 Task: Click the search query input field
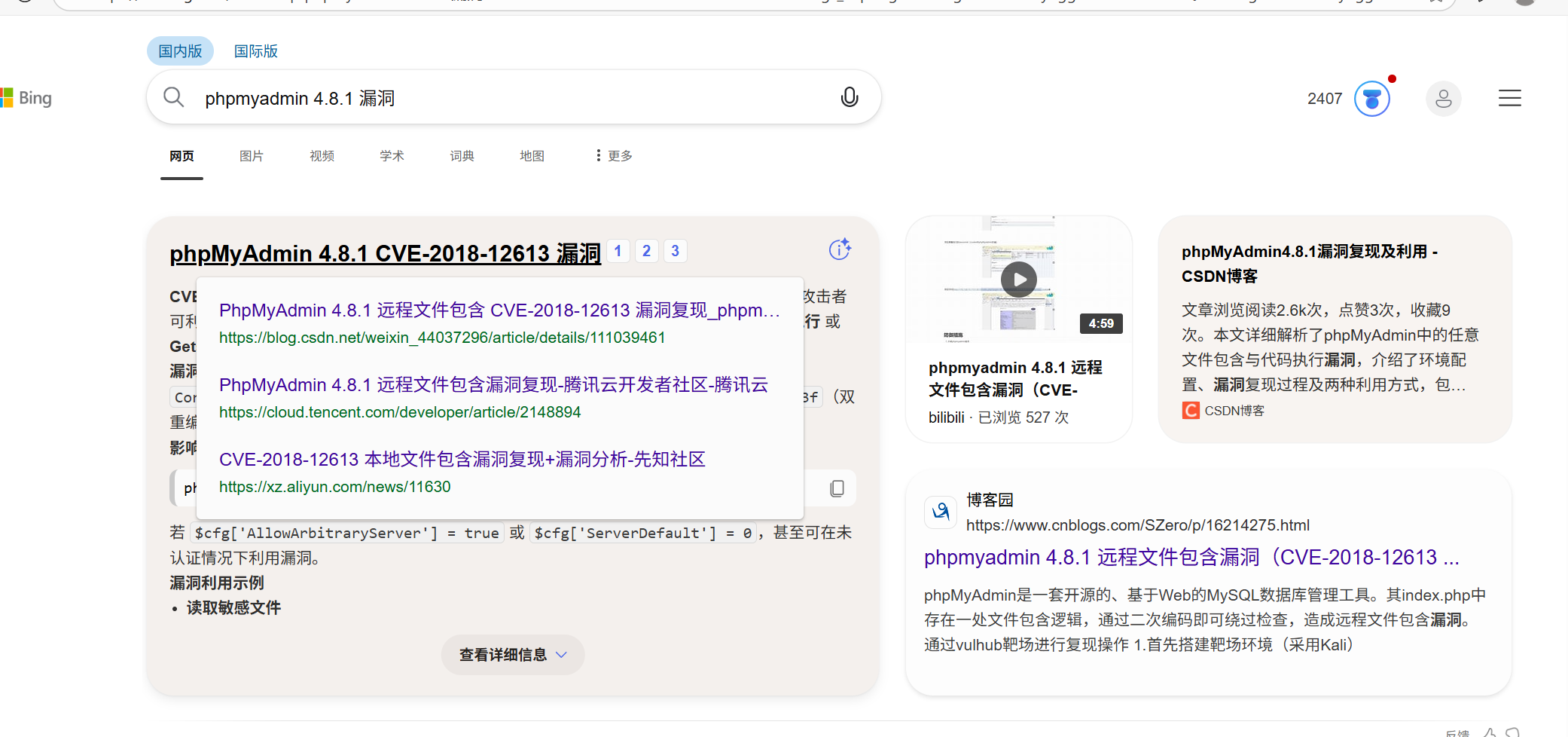point(512,98)
